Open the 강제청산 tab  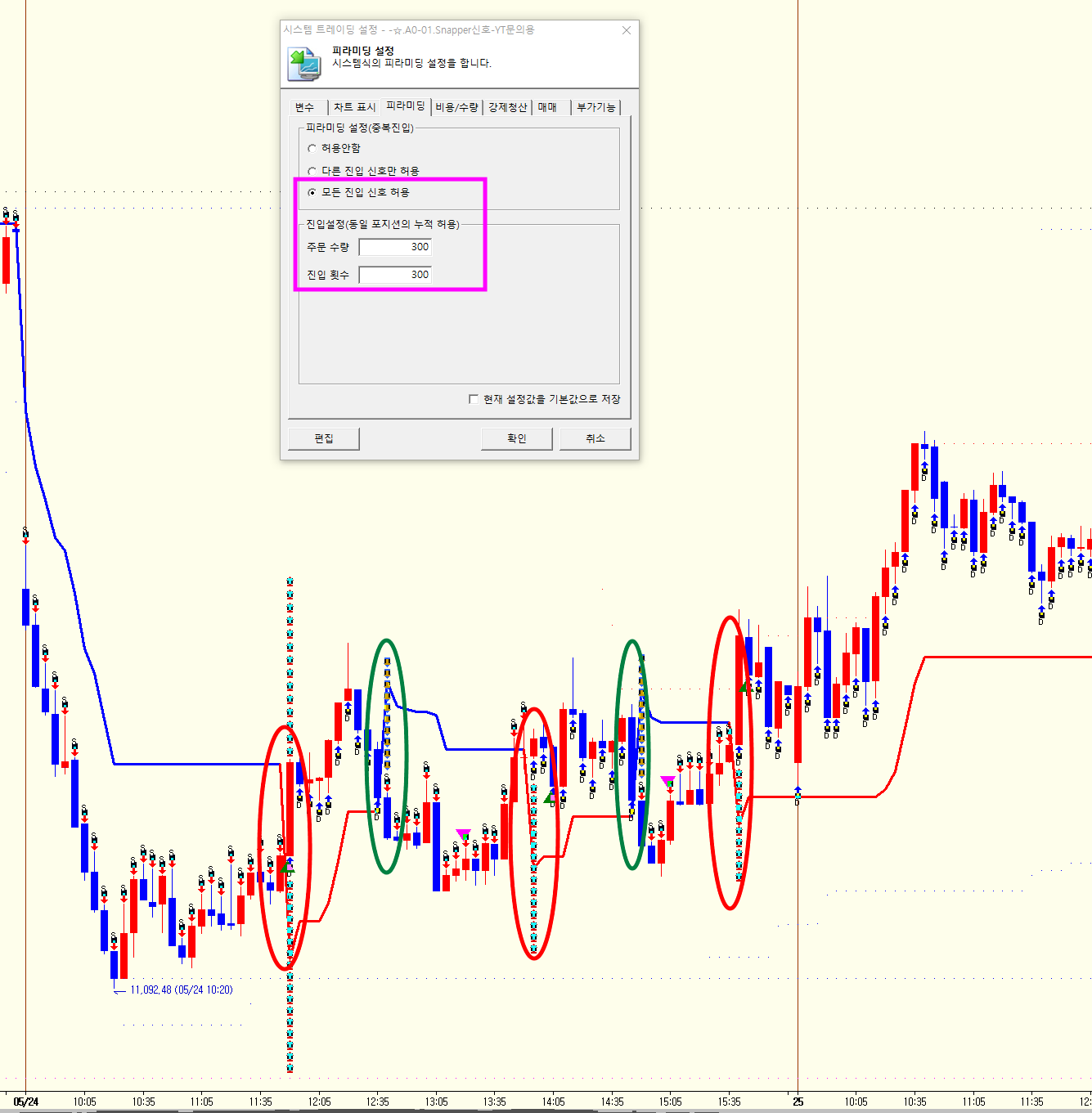tap(508, 107)
